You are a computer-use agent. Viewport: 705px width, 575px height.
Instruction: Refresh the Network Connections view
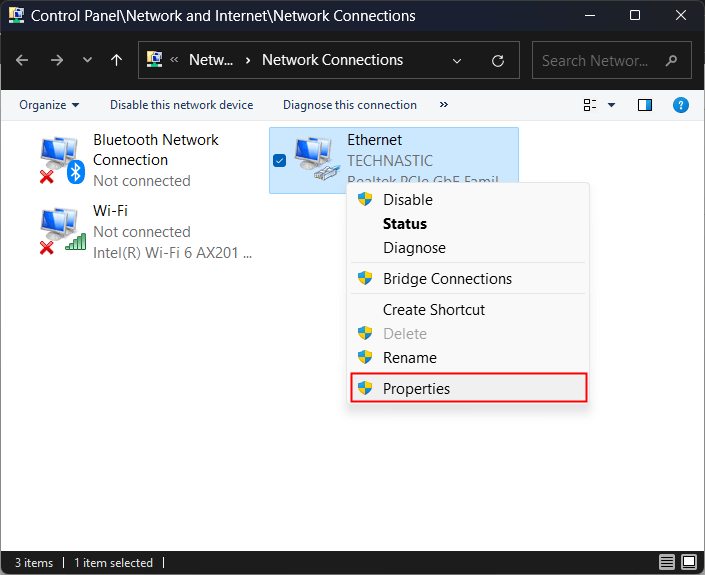tap(498, 61)
